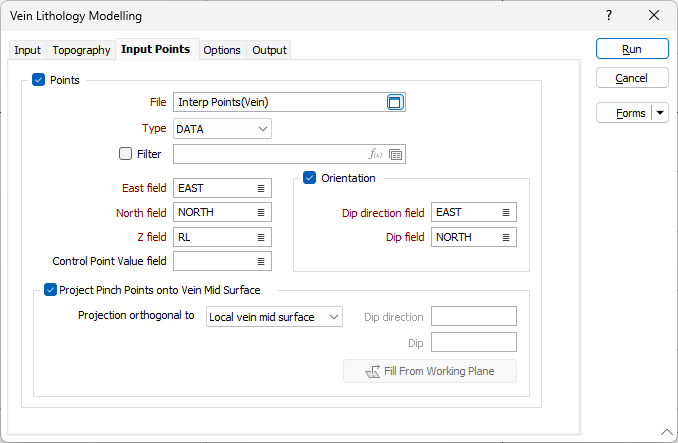Enable the Filter checkbox

point(125,154)
